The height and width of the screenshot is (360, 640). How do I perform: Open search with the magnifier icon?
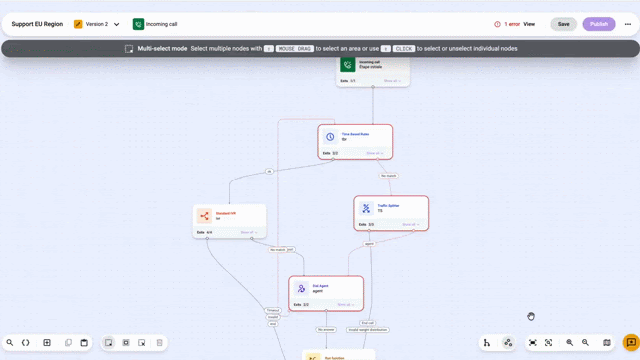click(x=10, y=342)
